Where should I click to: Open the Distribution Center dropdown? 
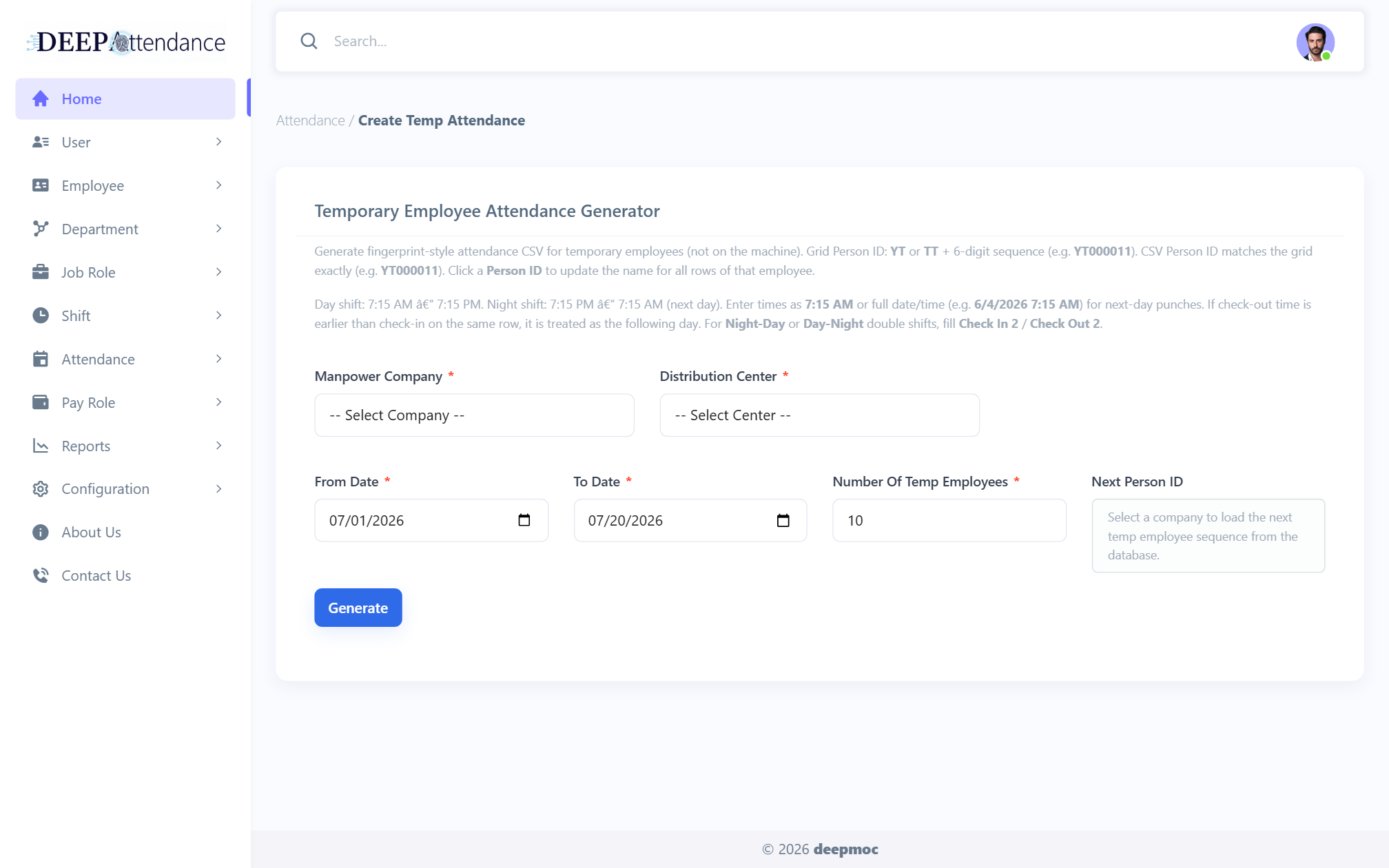coord(819,415)
